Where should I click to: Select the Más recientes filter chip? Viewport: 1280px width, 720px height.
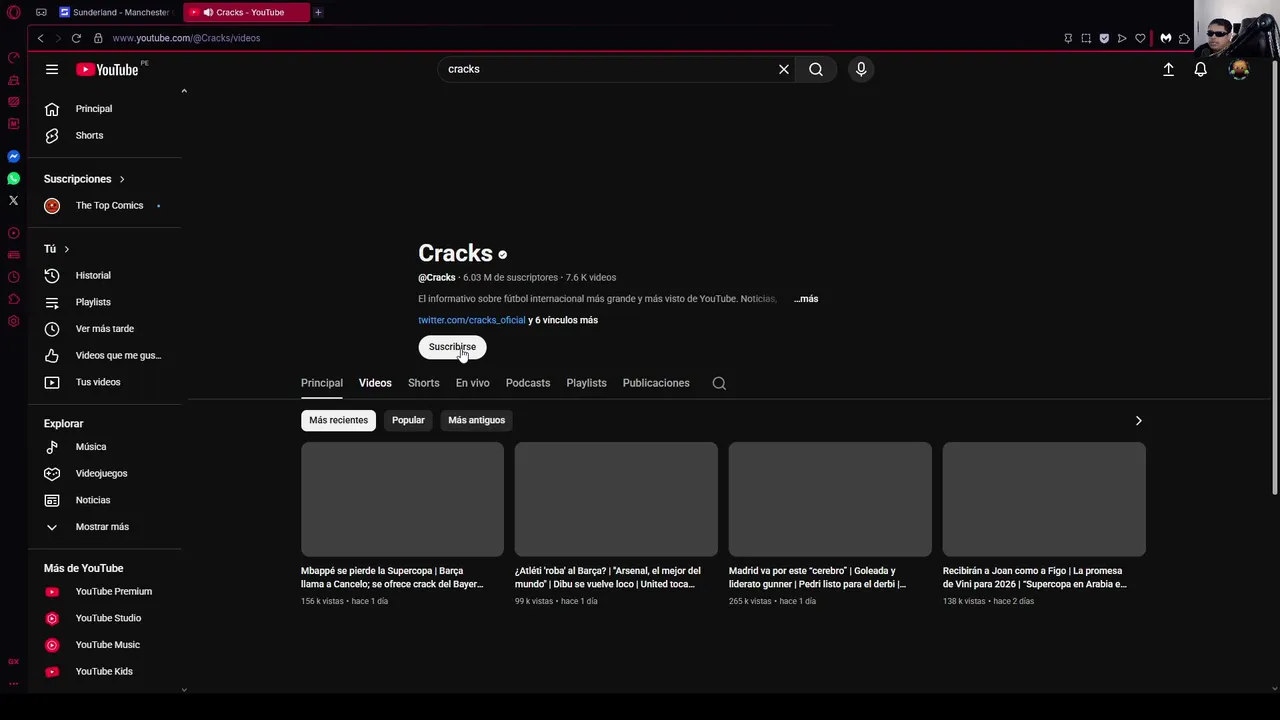pos(338,420)
